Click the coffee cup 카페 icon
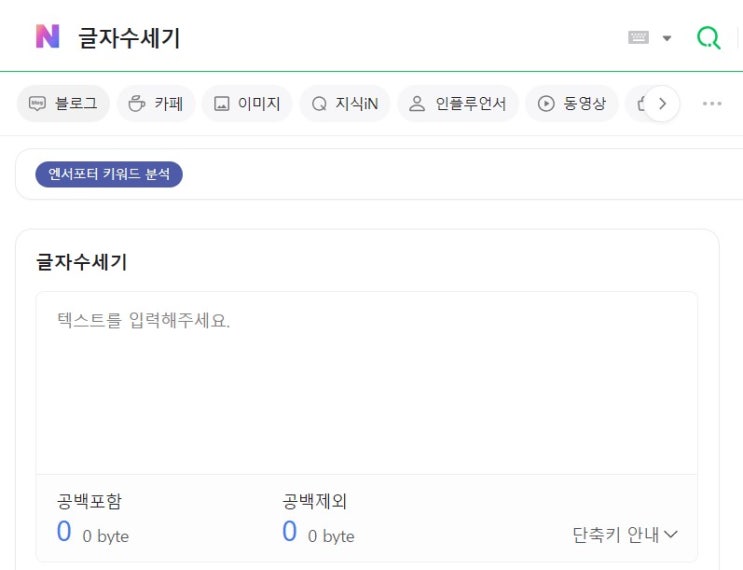Screen dimensions: 743x570 click(x=137, y=103)
